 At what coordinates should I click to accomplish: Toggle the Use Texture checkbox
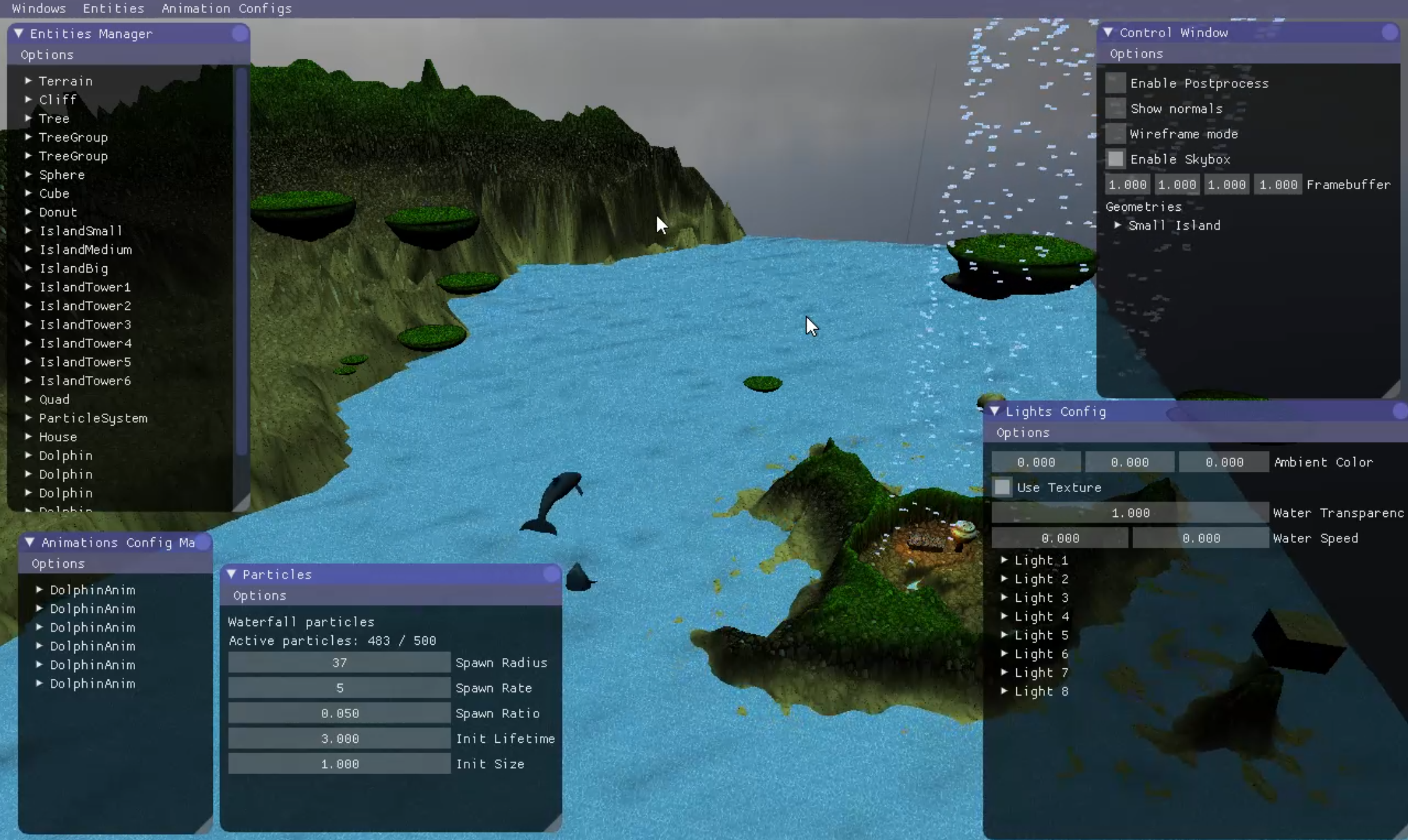click(1002, 487)
